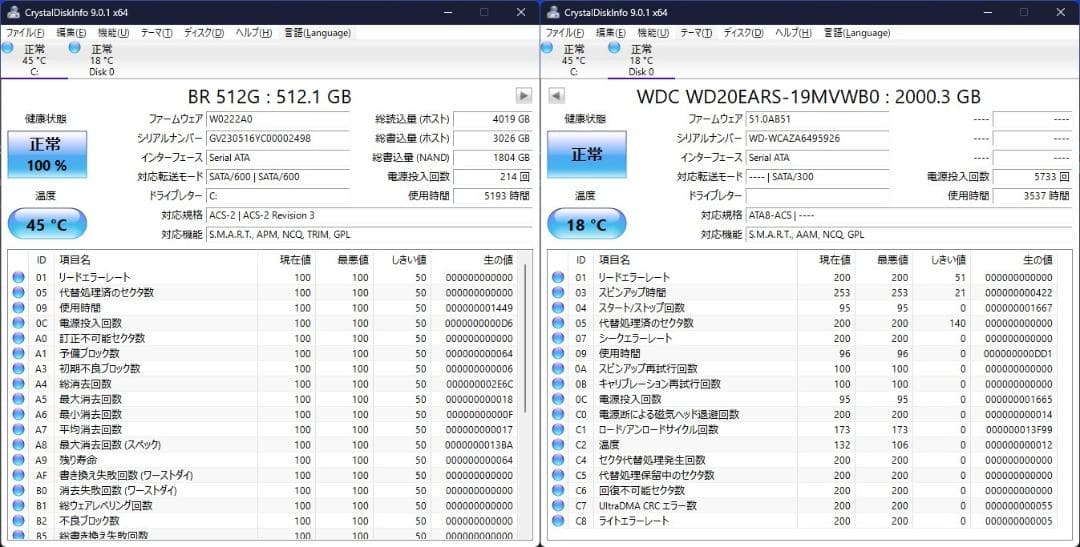
Task: Click 総ウェアレベリング回数 row
Action: 265,506
